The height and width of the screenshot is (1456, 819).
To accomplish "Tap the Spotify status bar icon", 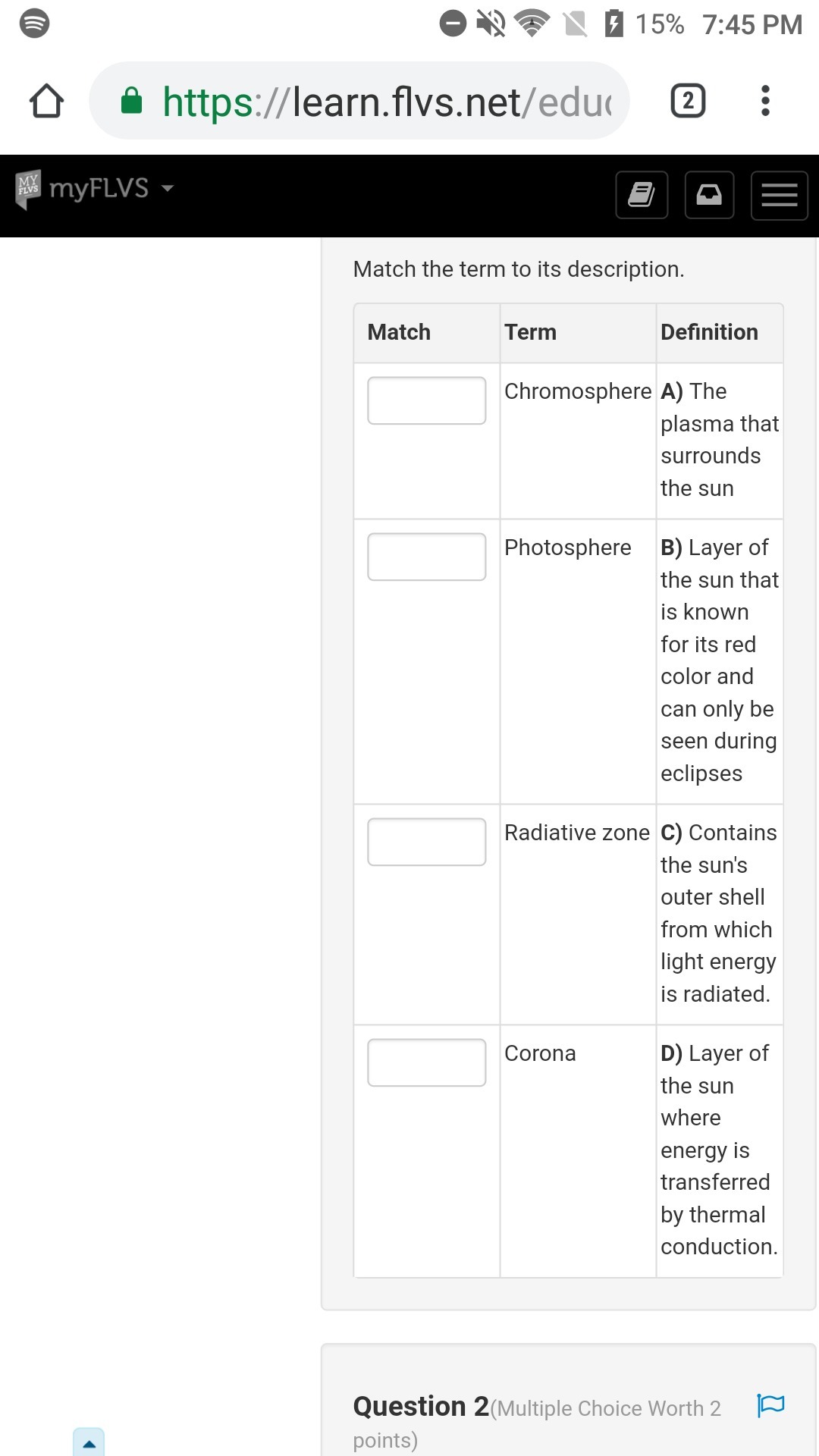I will (x=34, y=23).
